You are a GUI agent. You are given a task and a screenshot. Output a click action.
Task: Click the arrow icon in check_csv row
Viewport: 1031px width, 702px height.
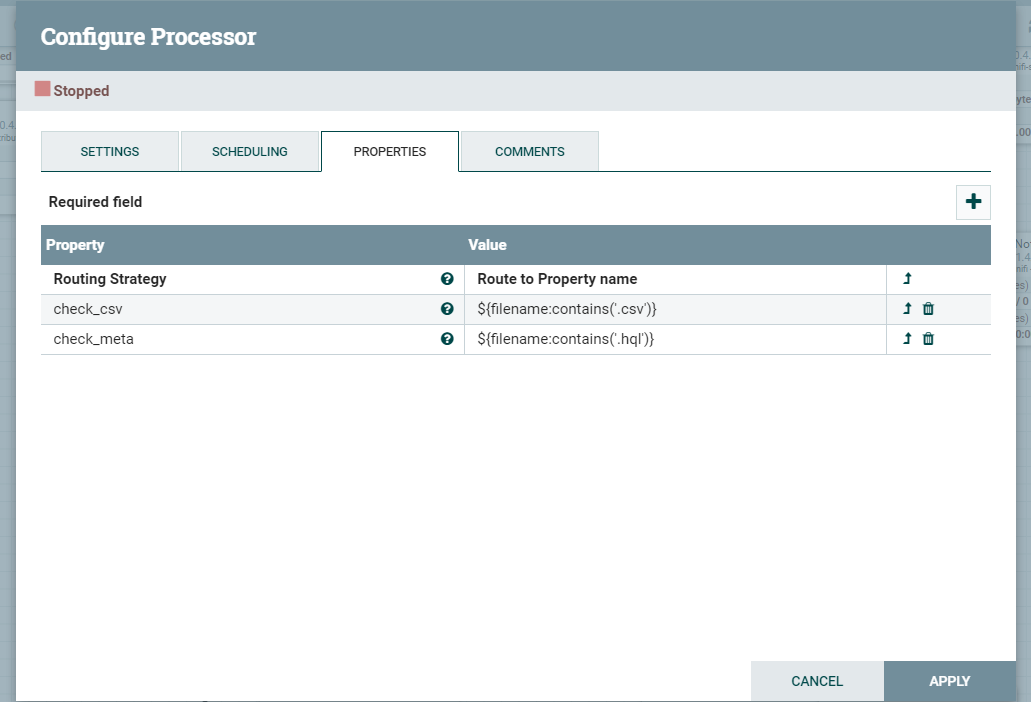pyautogui.click(x=906, y=309)
